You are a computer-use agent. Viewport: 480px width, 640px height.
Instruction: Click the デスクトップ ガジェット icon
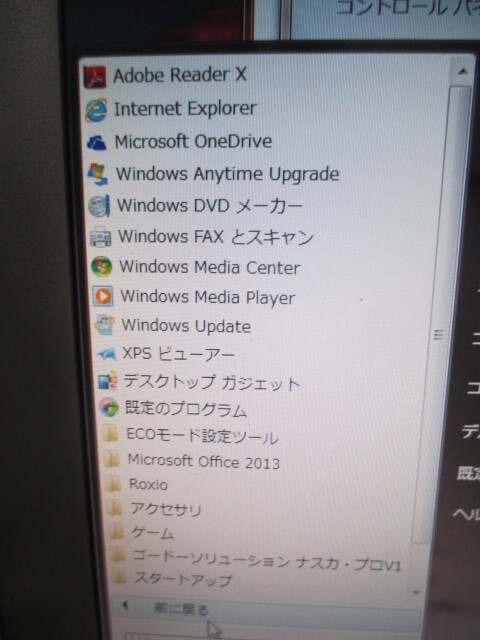click(108, 381)
